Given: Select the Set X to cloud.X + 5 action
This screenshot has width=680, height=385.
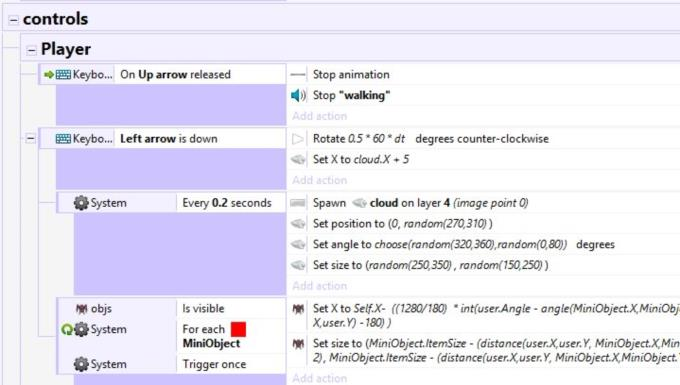Looking at the screenshot, I should pos(483,160).
